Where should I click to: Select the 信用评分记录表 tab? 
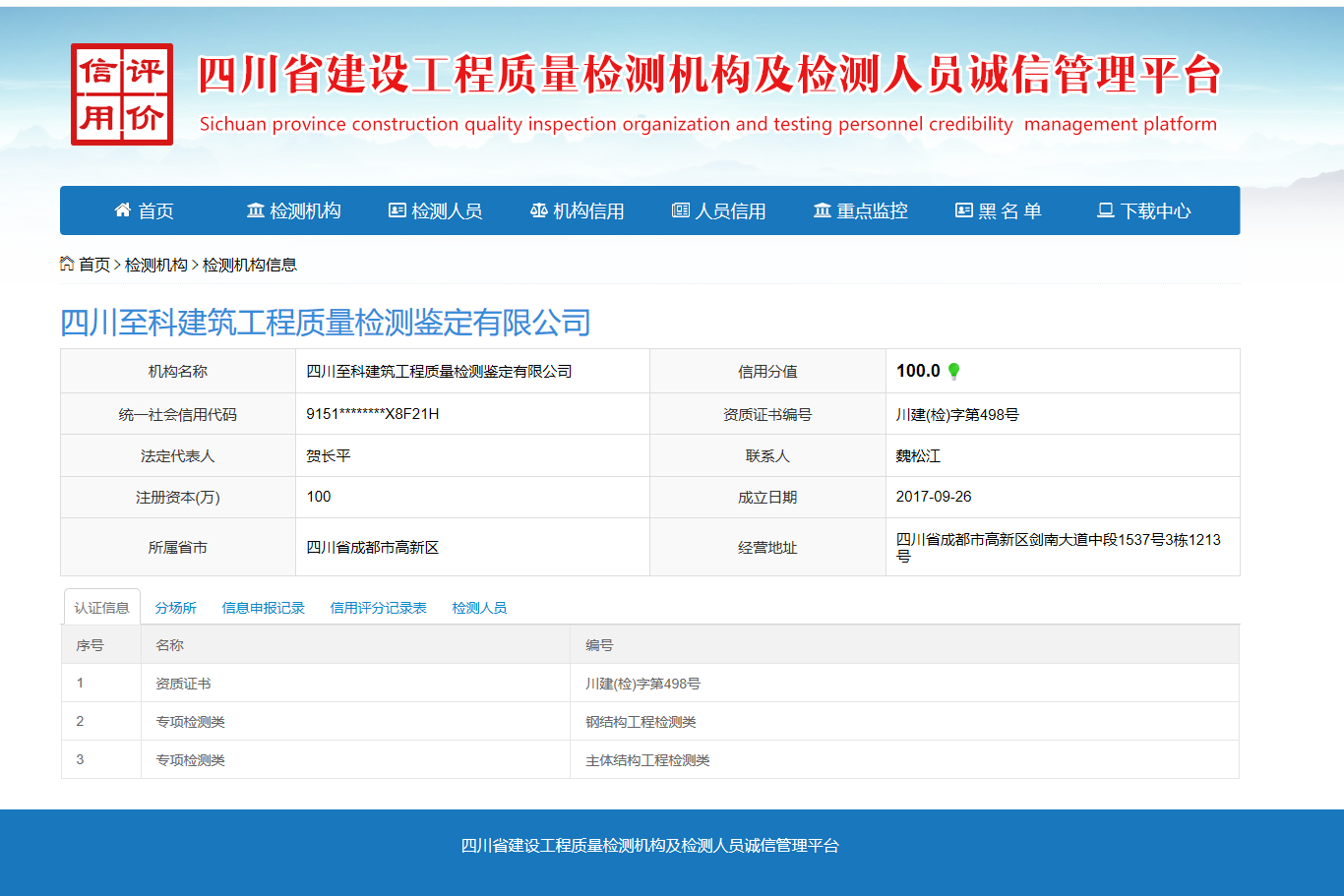(x=378, y=608)
